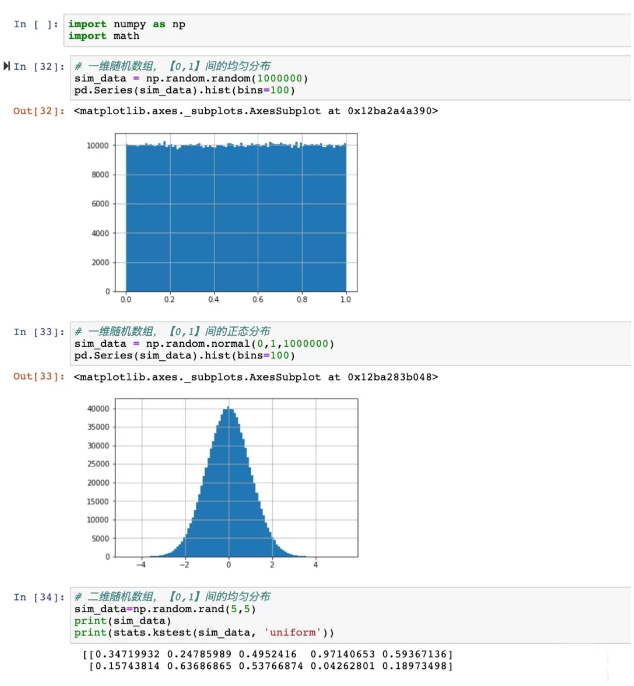Focus the In [32] uniform distribution code cell
Screen dimensions: 634x686
(x=350, y=78)
